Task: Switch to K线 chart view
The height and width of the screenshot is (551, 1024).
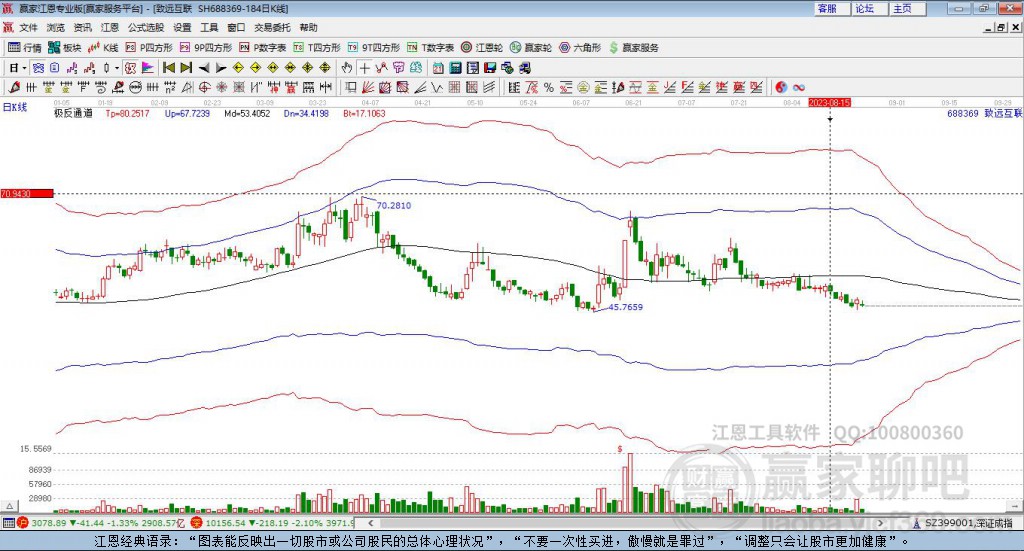Action: pyautogui.click(x=103, y=48)
